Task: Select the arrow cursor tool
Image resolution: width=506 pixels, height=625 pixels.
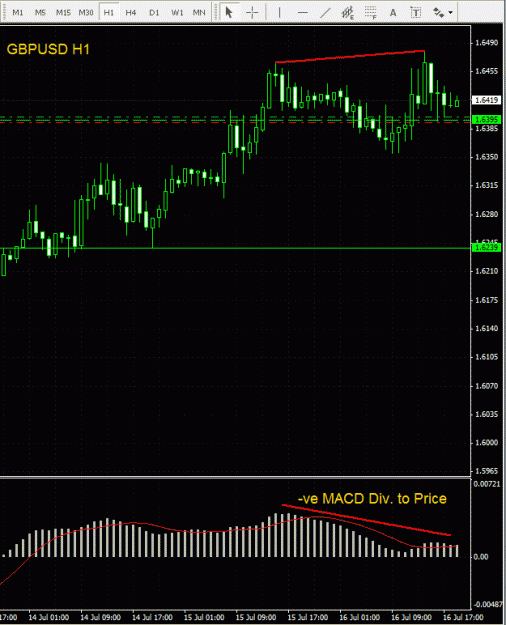Action: coord(229,13)
